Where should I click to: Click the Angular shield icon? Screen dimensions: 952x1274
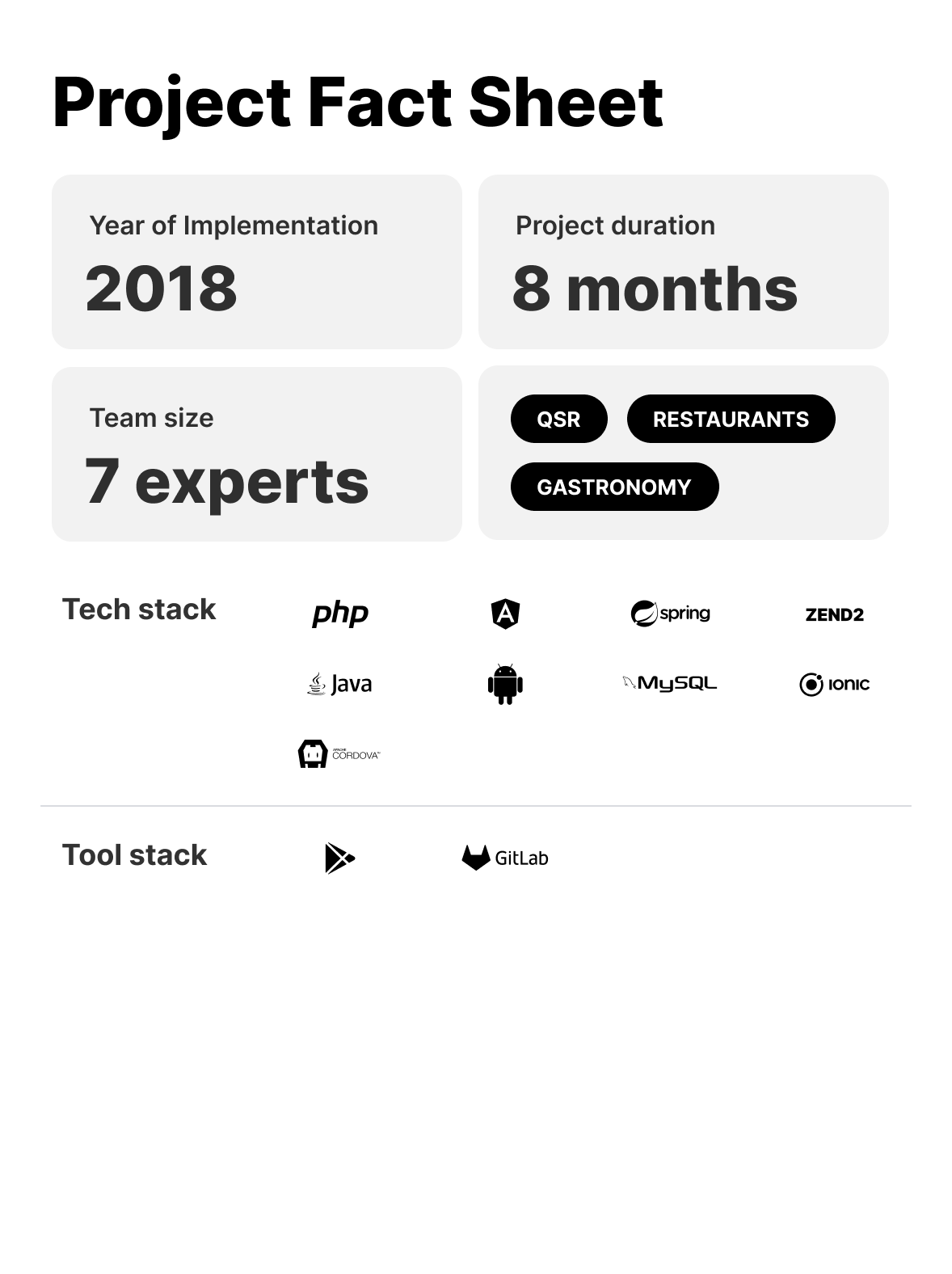(505, 614)
